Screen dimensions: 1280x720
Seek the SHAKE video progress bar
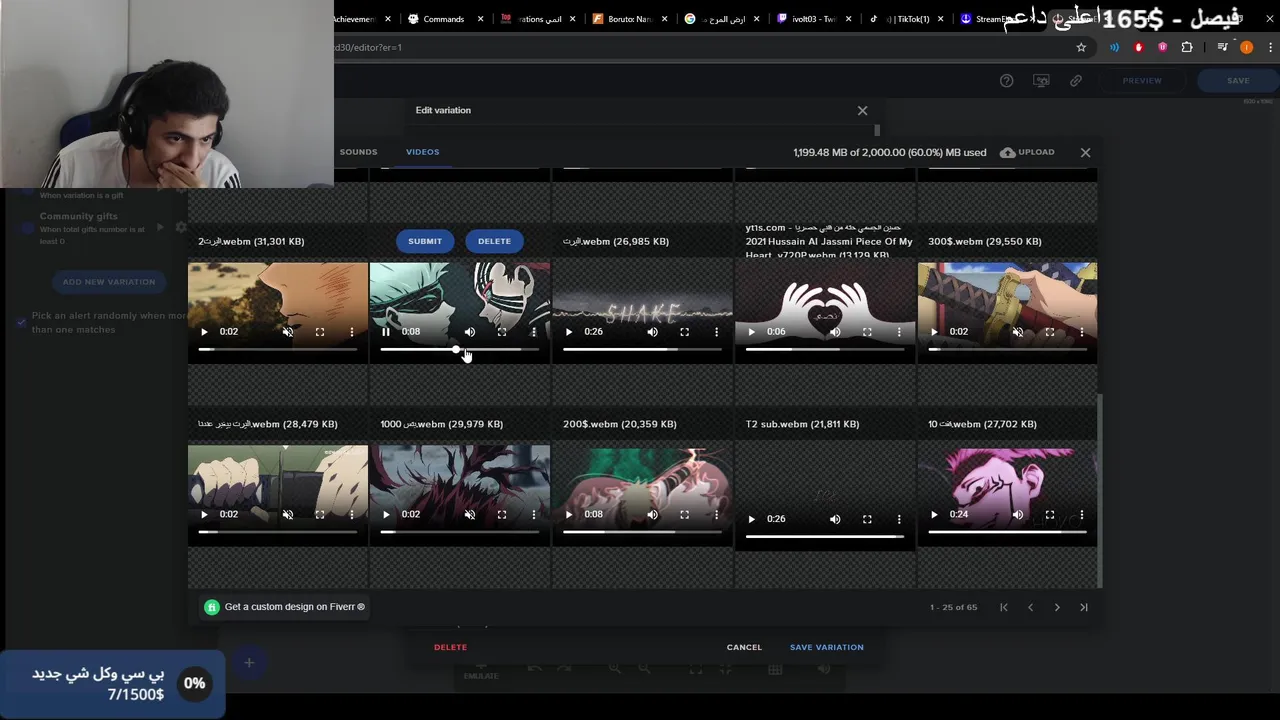click(642, 350)
